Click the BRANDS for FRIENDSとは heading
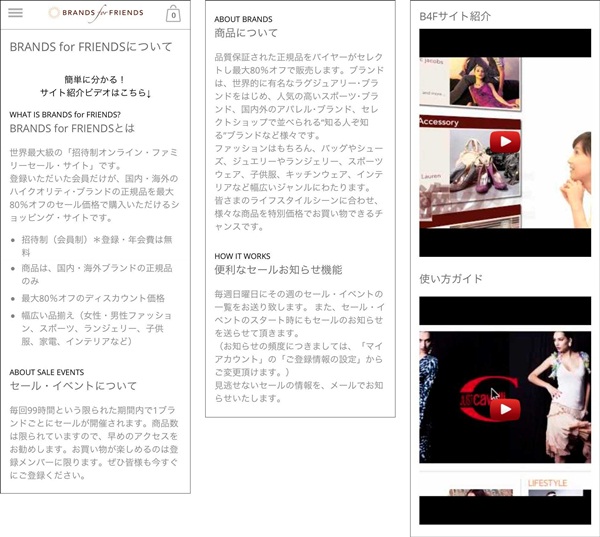 (x=72, y=128)
